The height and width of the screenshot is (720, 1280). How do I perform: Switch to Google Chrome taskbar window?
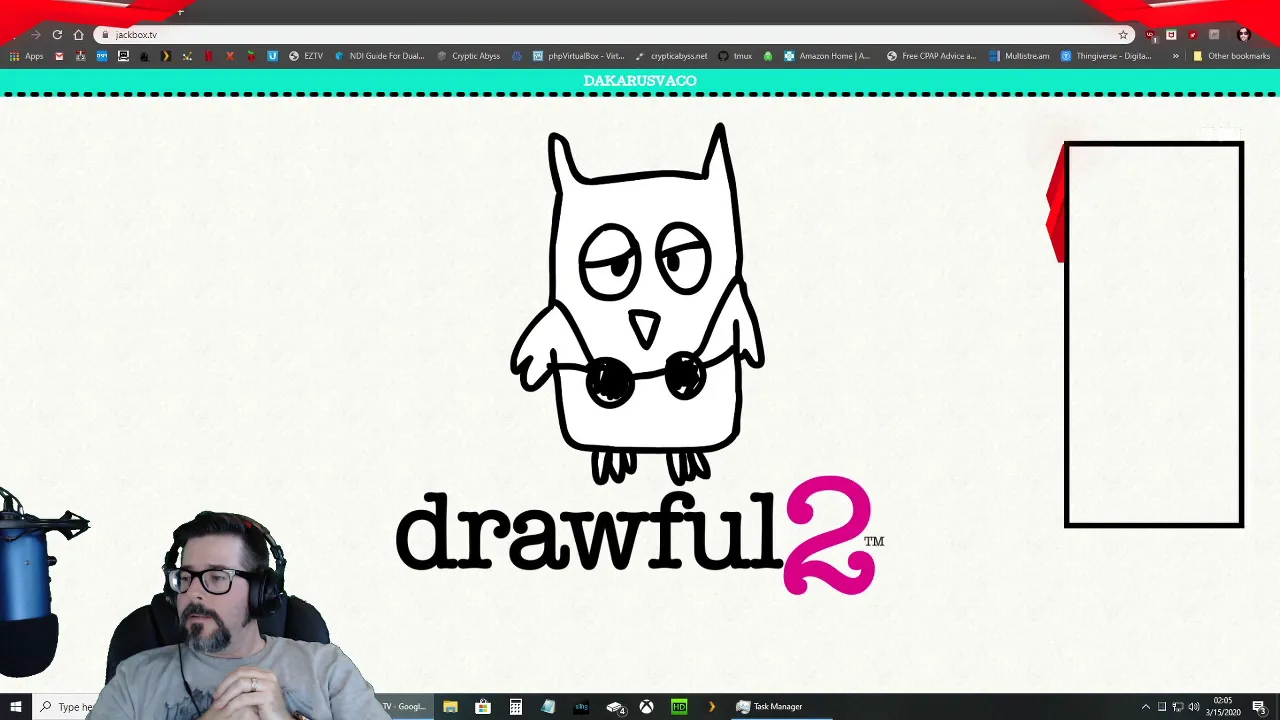[404, 707]
